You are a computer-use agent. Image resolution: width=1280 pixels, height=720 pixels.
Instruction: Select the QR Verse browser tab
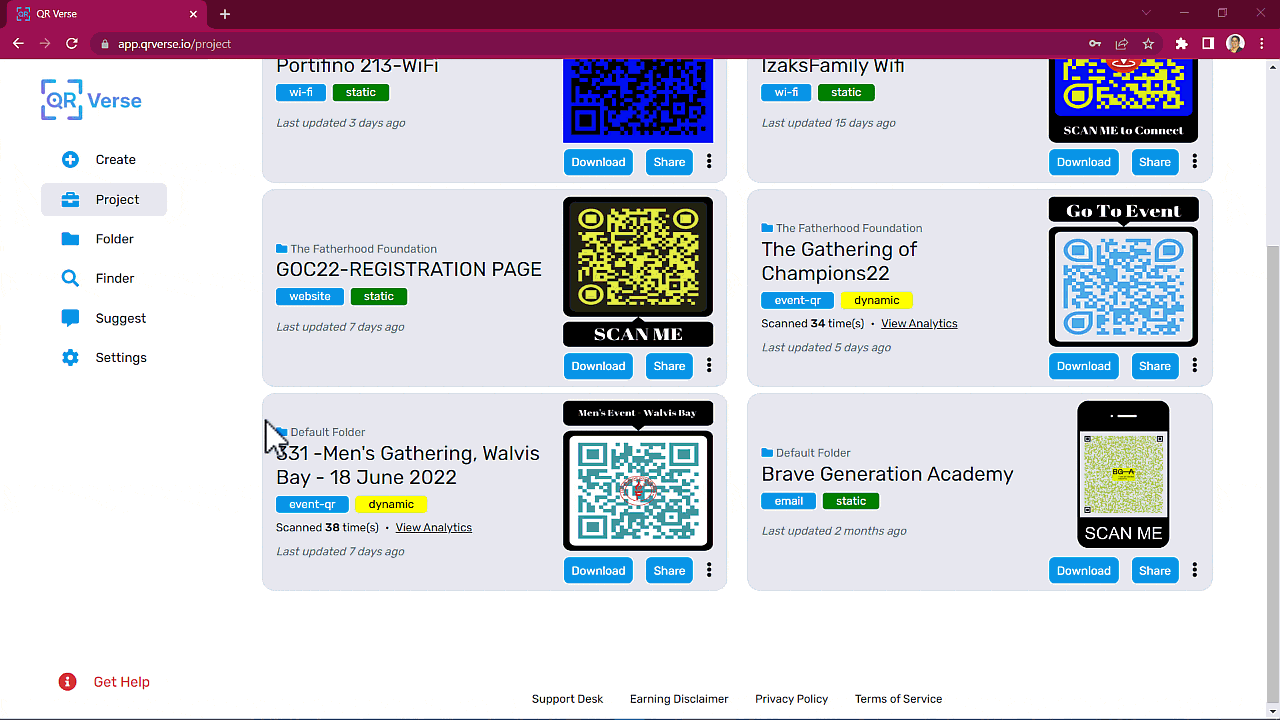105,14
